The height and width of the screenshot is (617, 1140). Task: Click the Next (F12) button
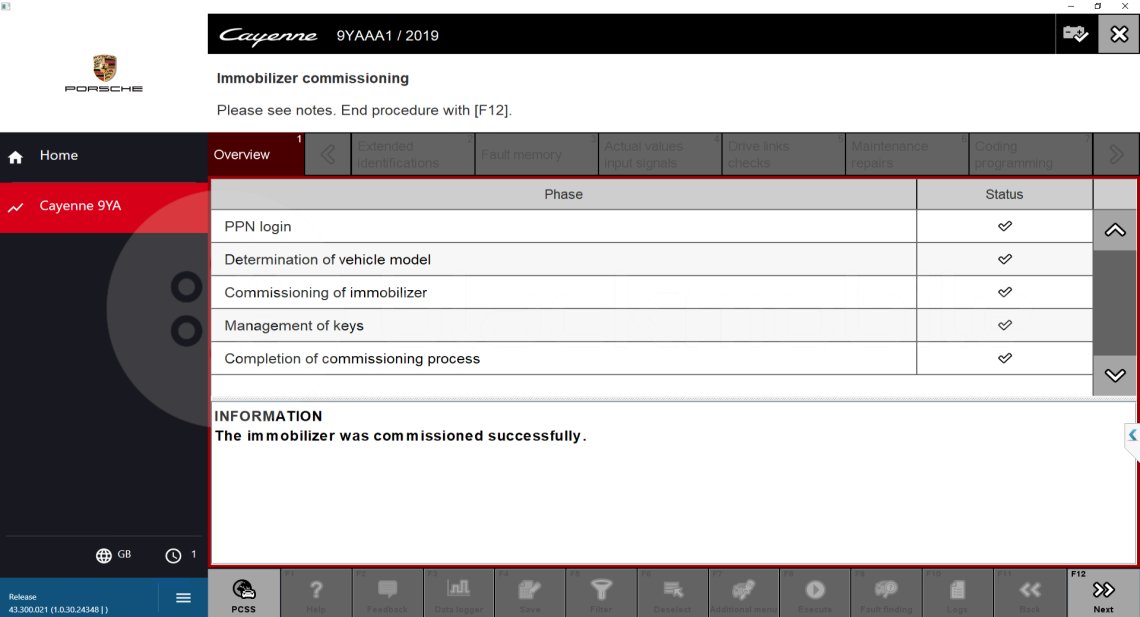[1103, 593]
